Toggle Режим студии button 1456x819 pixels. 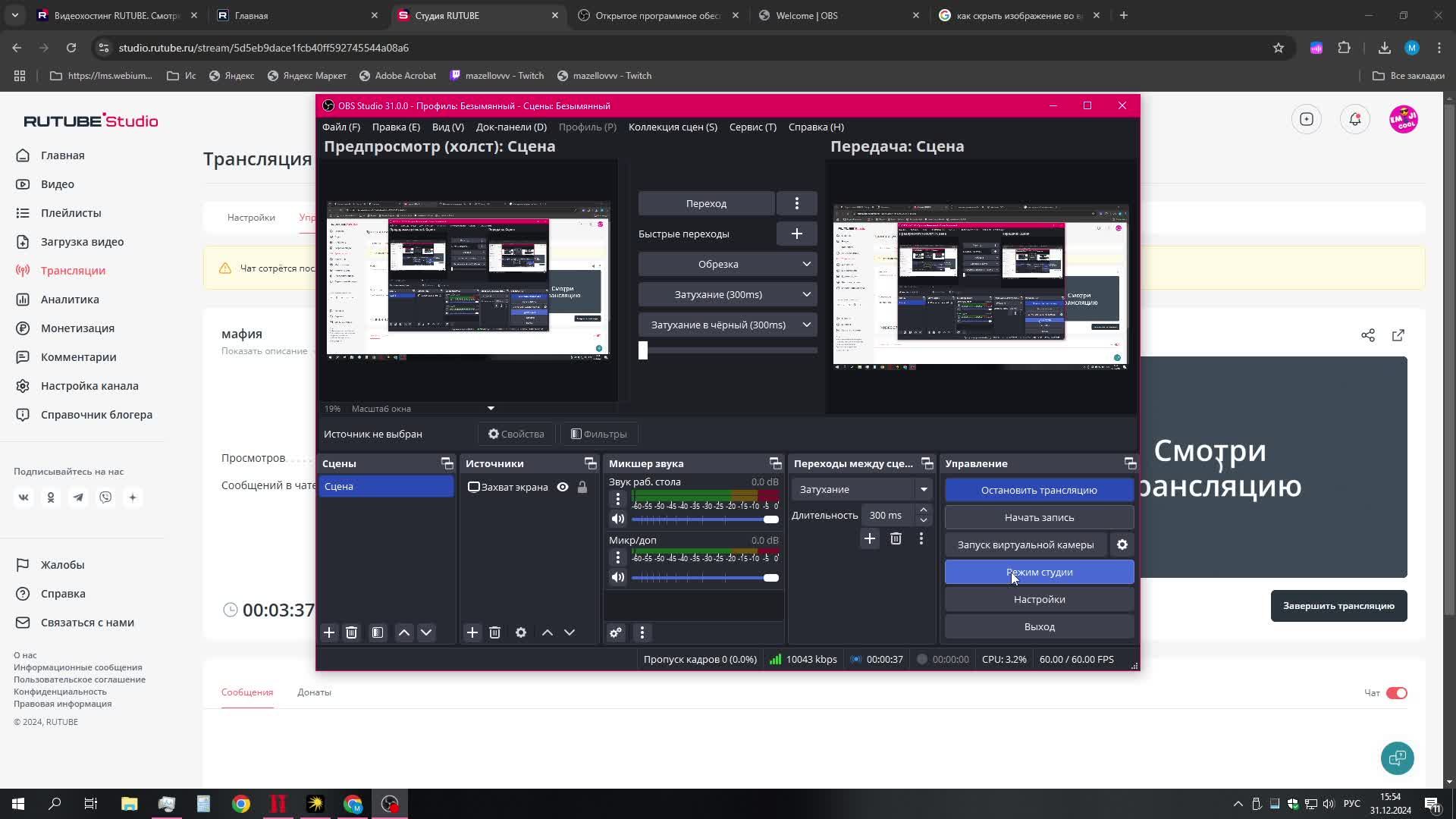1040,572
